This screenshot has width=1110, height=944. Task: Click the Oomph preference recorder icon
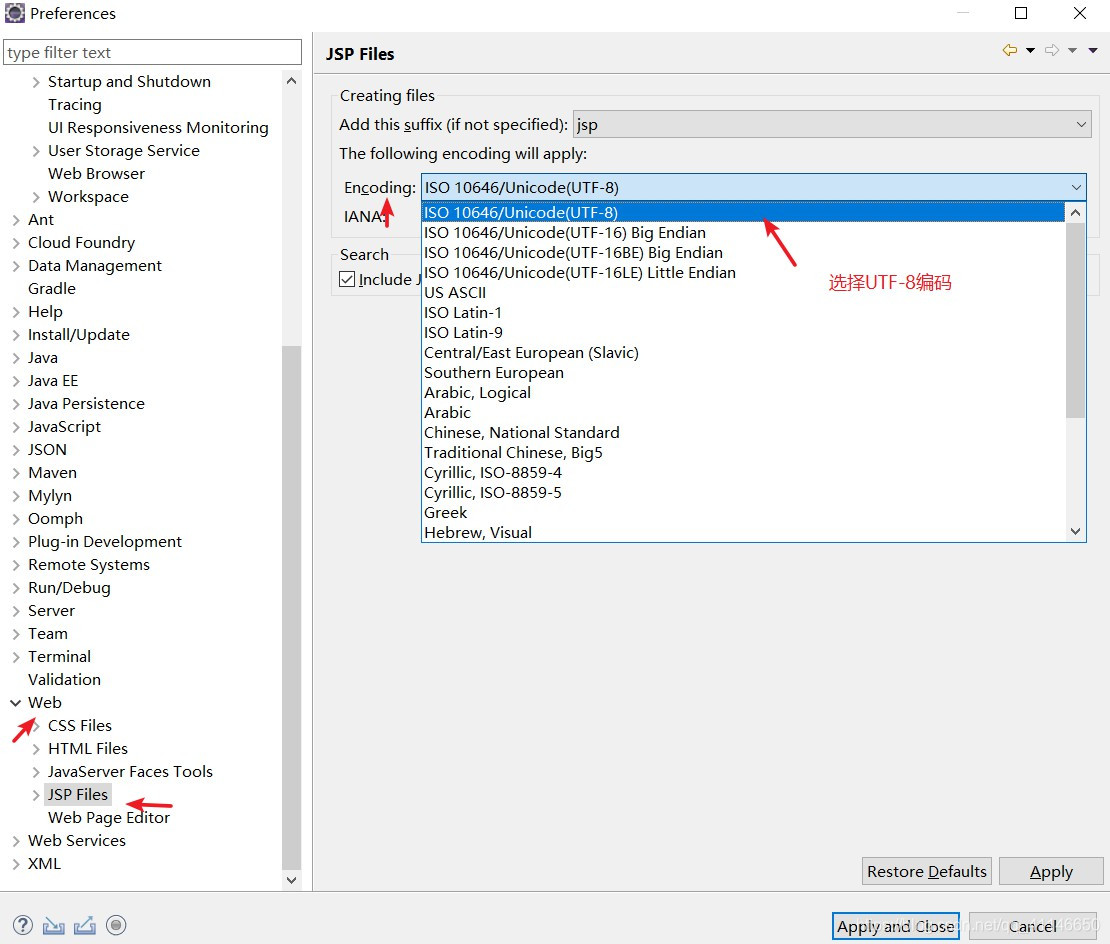coord(116,925)
